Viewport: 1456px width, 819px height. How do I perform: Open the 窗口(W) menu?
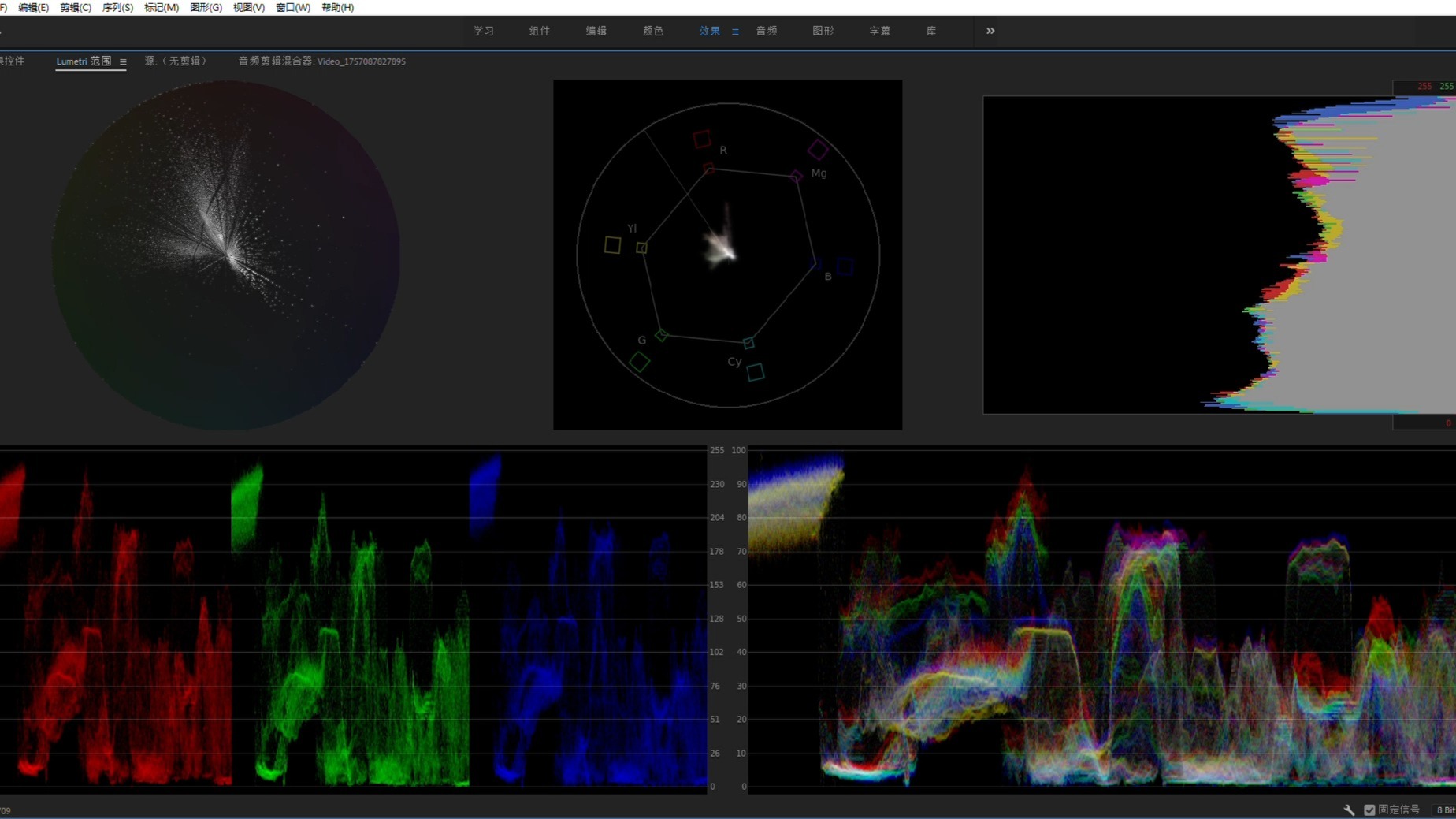click(x=293, y=7)
